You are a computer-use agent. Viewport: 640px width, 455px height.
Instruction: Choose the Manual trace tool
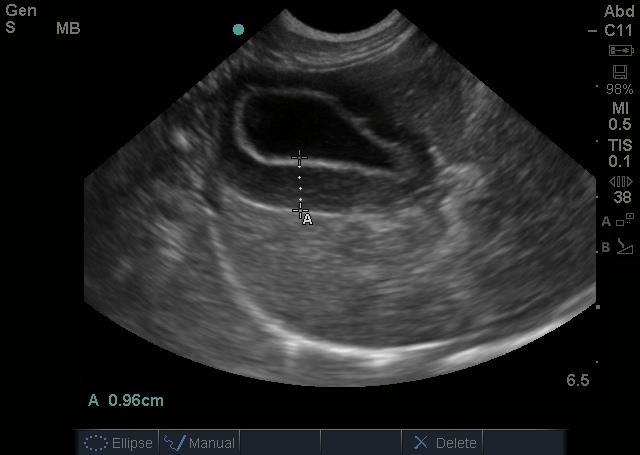pyautogui.click(x=199, y=443)
